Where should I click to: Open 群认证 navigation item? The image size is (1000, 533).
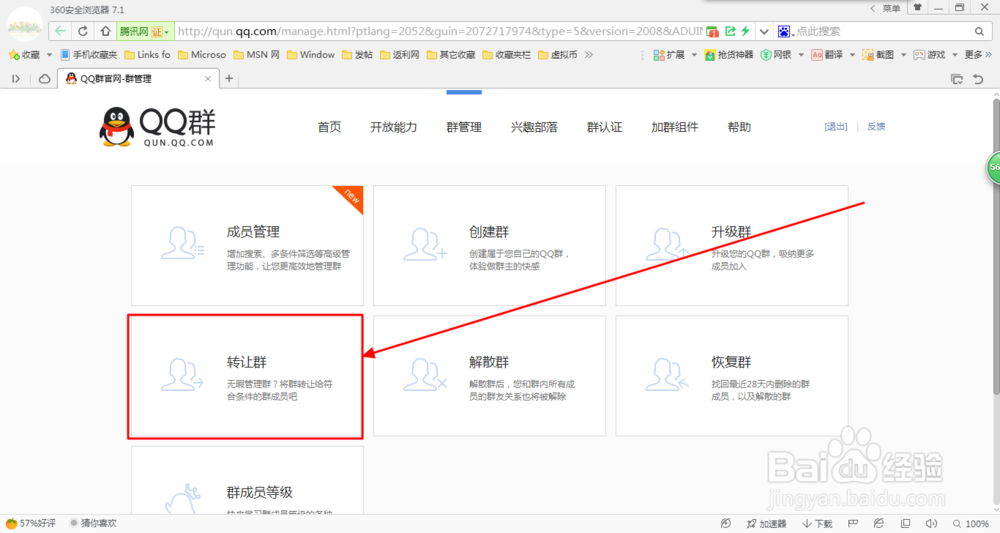point(604,127)
